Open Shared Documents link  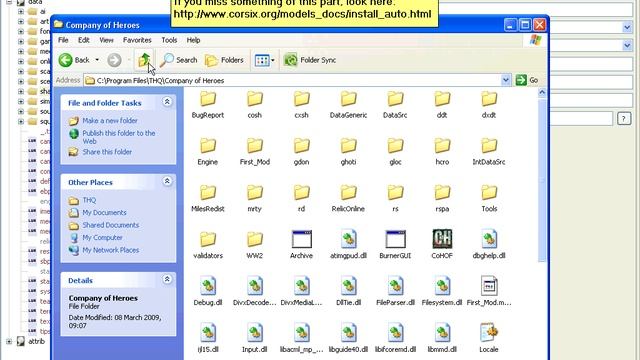111,225
